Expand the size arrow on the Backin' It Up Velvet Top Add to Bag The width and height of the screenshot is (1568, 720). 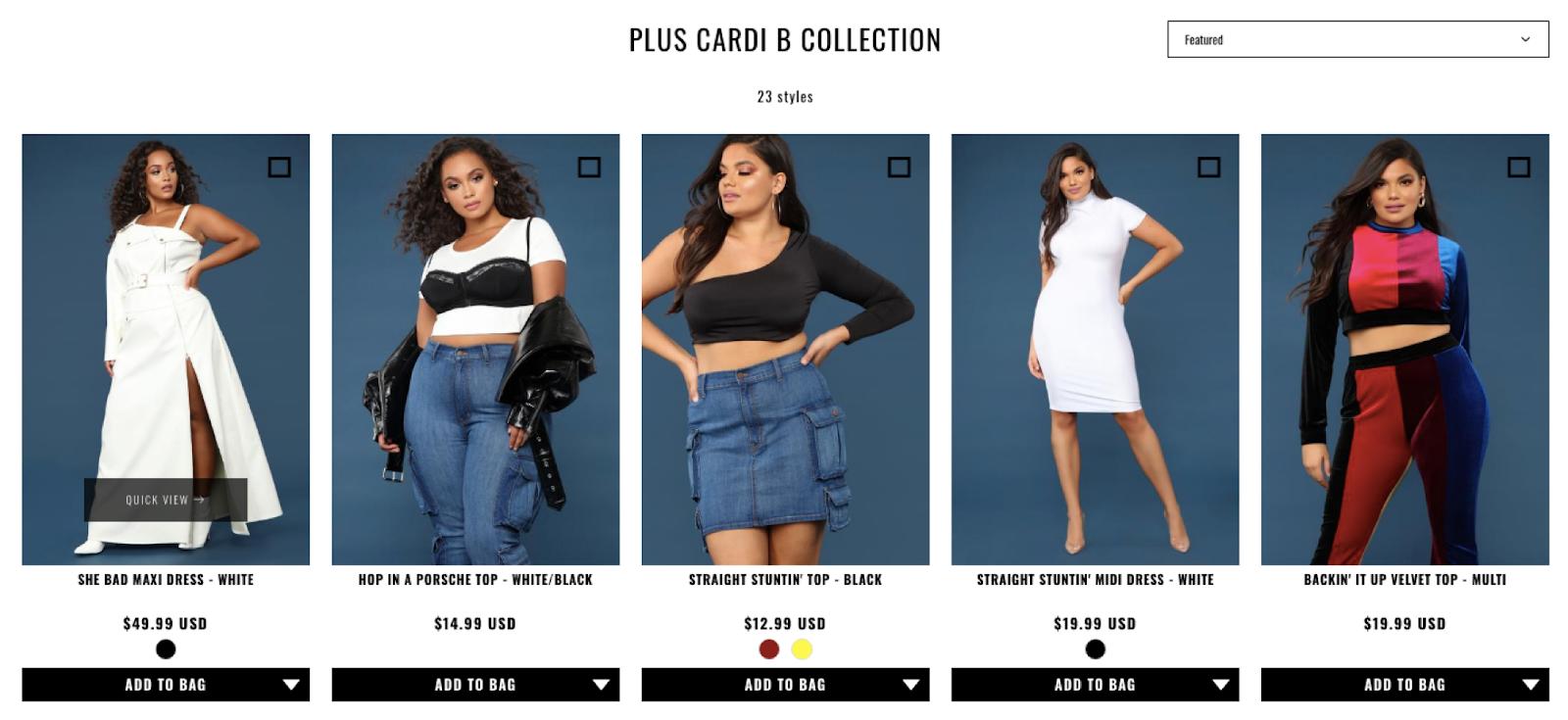tap(1530, 685)
